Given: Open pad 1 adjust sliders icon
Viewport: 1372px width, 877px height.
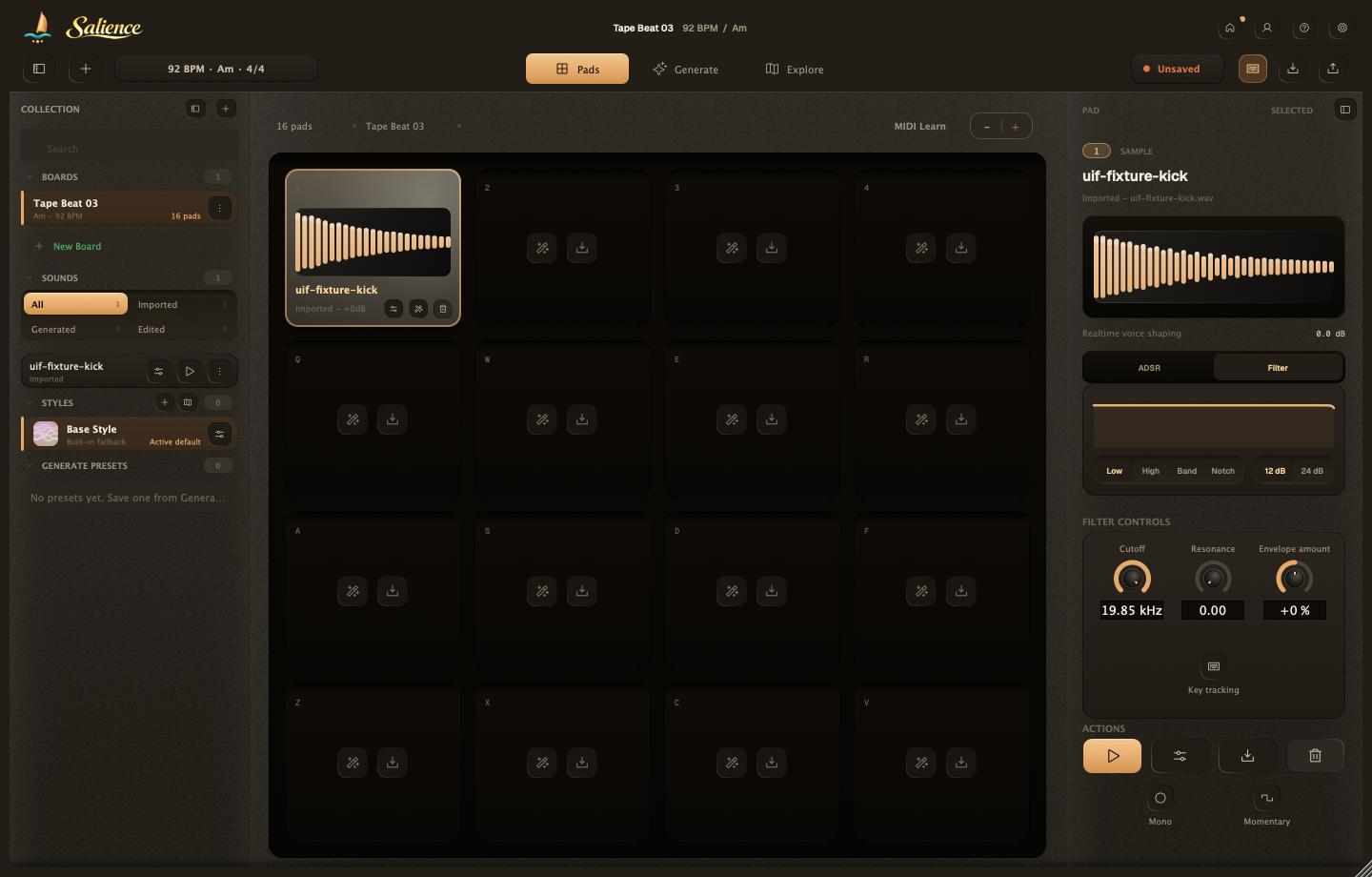Looking at the screenshot, I should [x=393, y=309].
